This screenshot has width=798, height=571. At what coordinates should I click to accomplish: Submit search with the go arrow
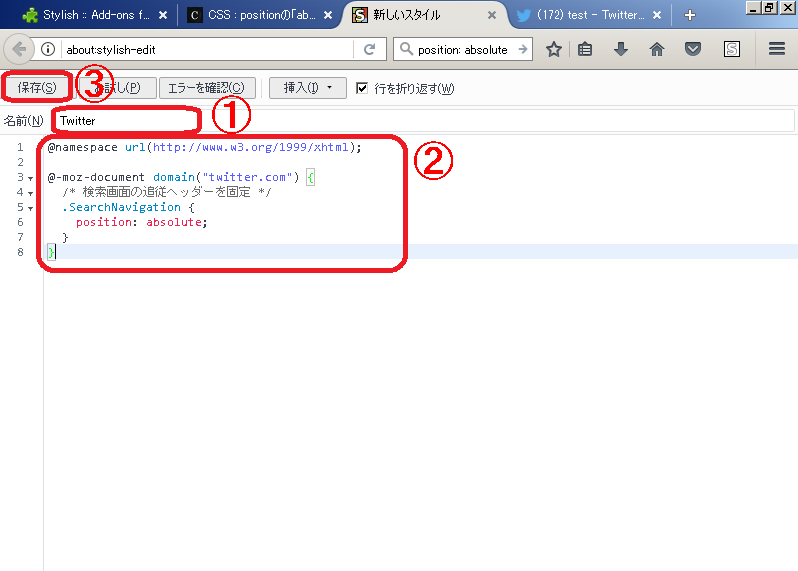[x=523, y=49]
